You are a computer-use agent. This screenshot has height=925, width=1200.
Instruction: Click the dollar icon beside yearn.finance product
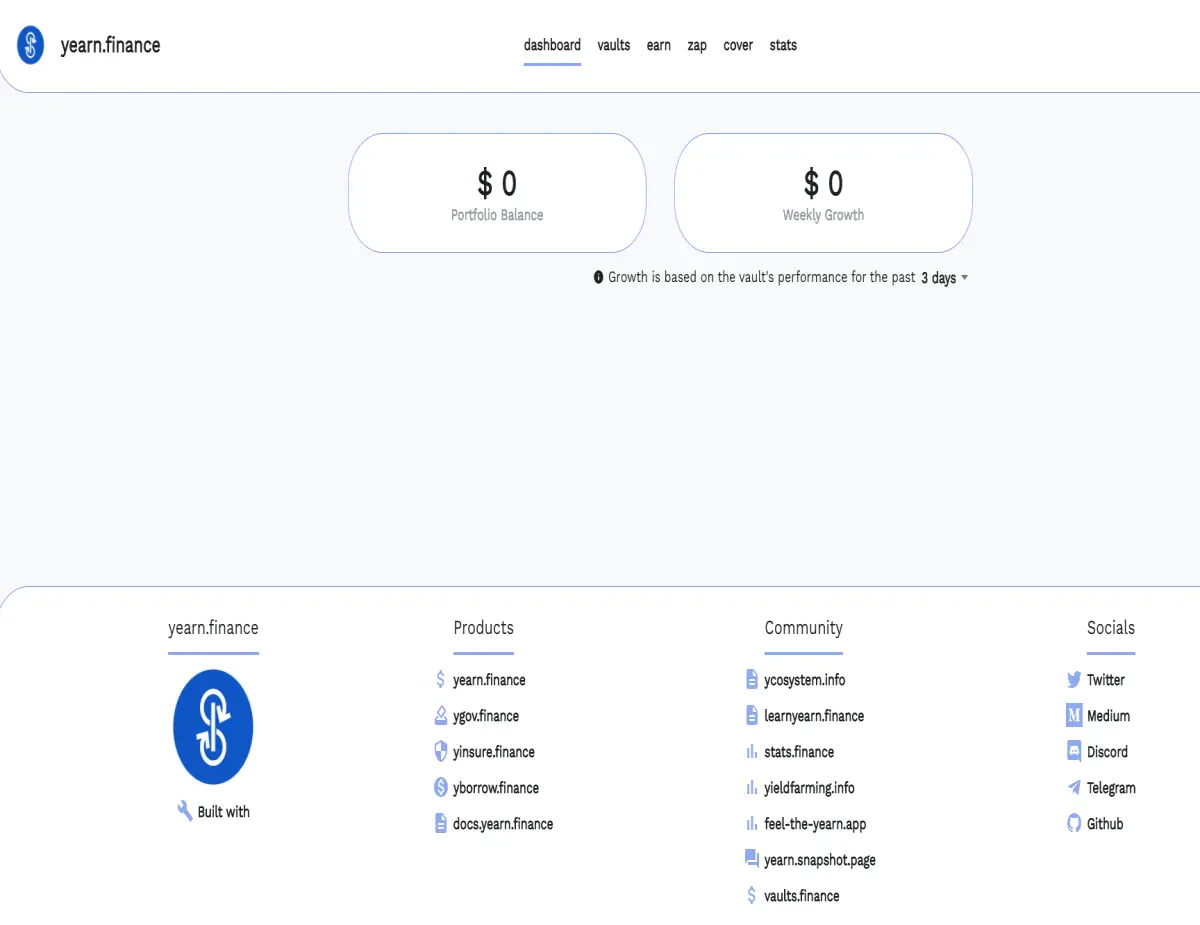pyautogui.click(x=440, y=680)
